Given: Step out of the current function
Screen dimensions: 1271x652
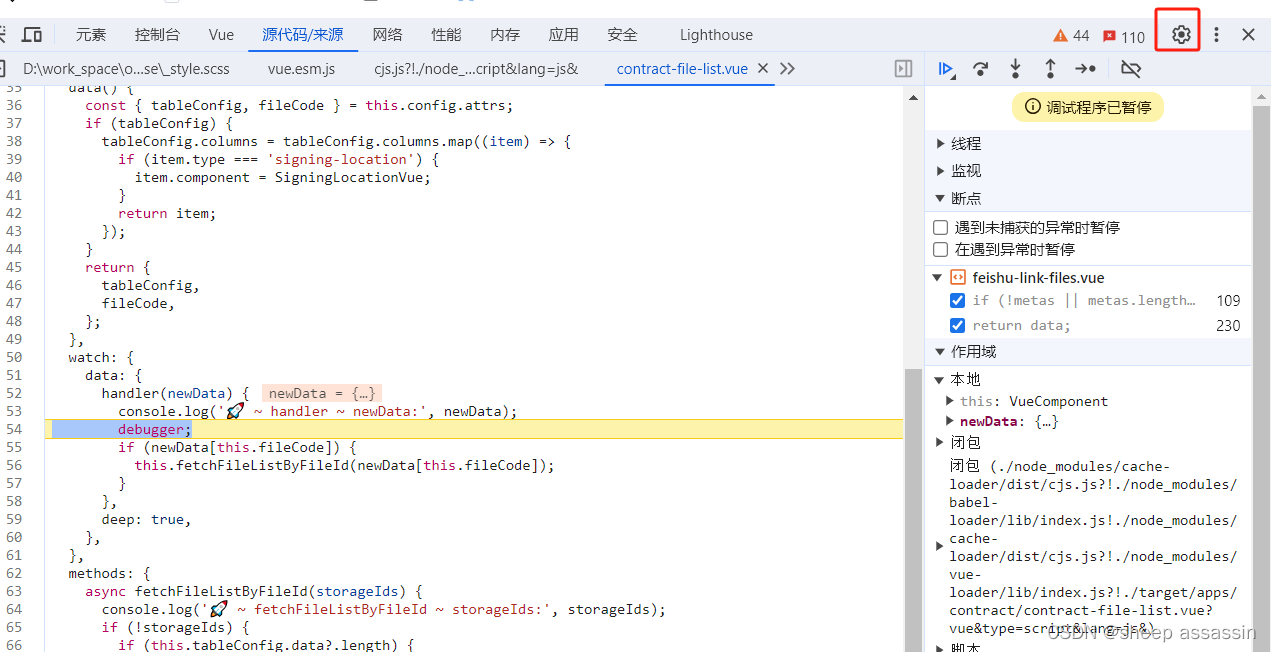Looking at the screenshot, I should [x=1050, y=68].
